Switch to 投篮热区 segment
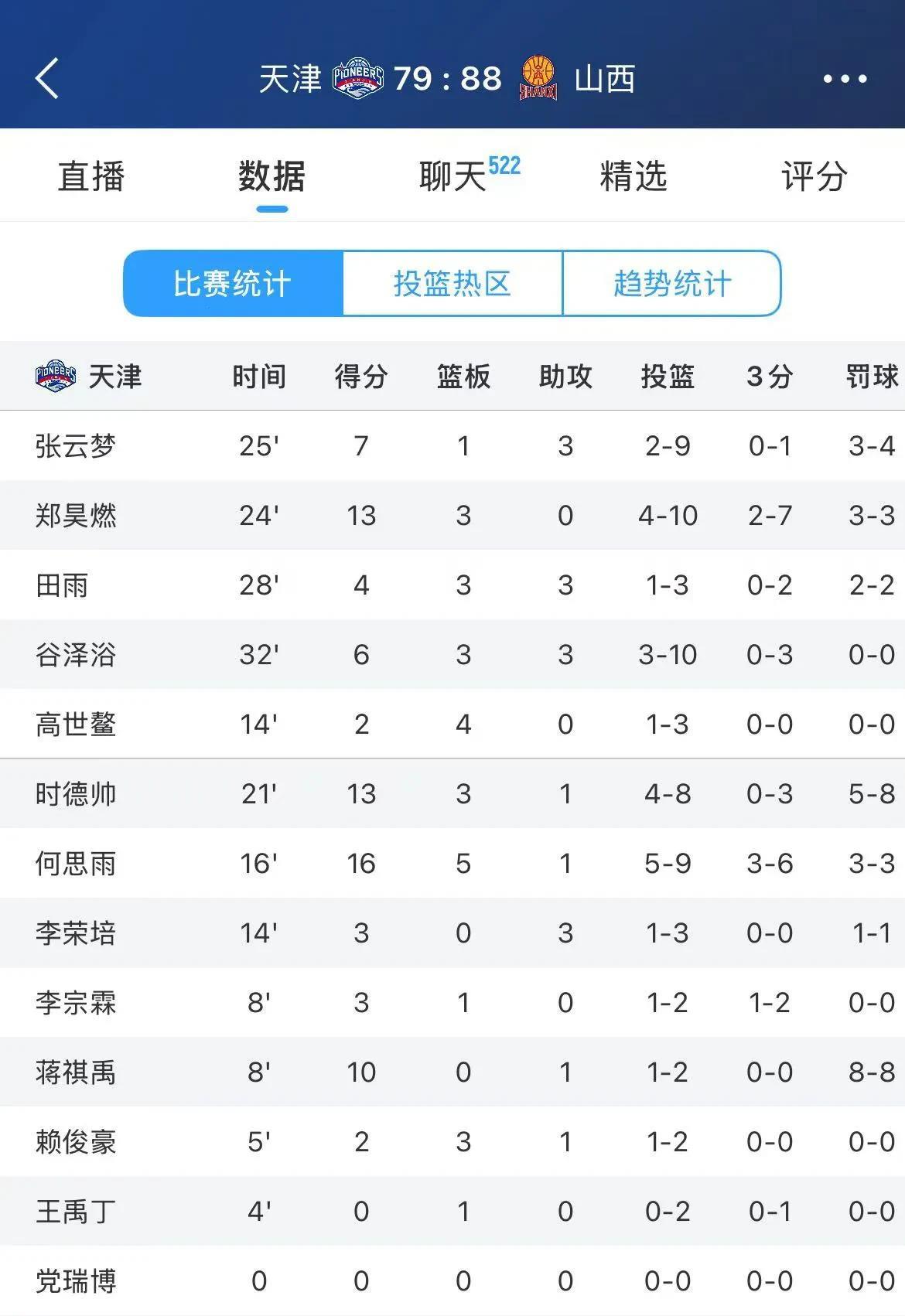The image size is (905, 1316). point(452,284)
